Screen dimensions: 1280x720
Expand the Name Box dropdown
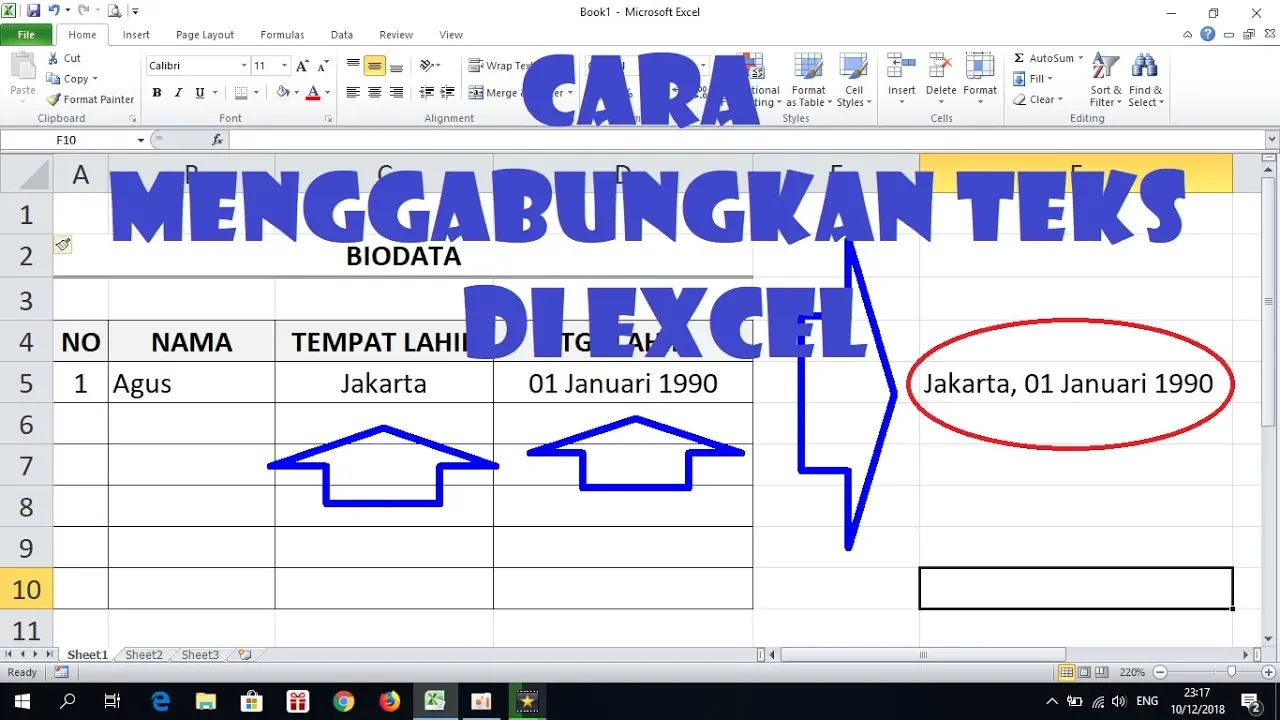[x=140, y=140]
